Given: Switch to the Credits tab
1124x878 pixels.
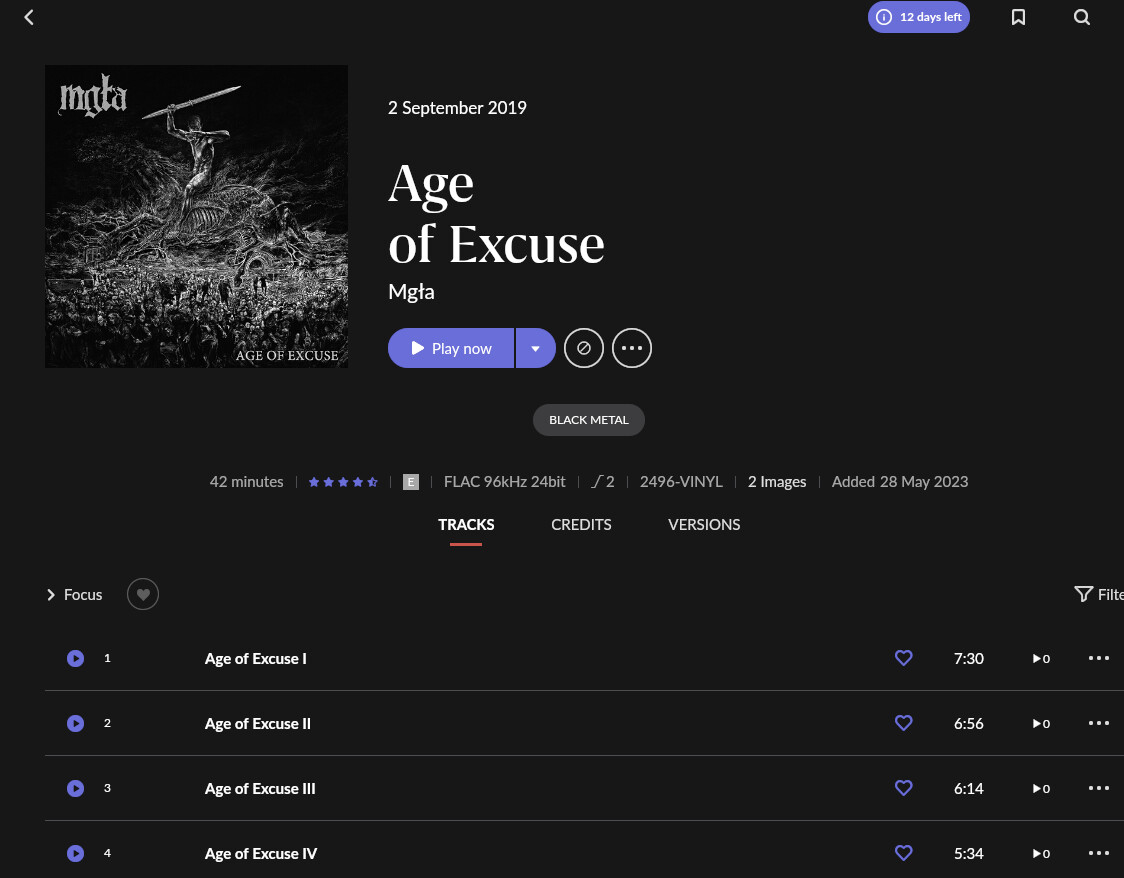Looking at the screenshot, I should 581,525.
